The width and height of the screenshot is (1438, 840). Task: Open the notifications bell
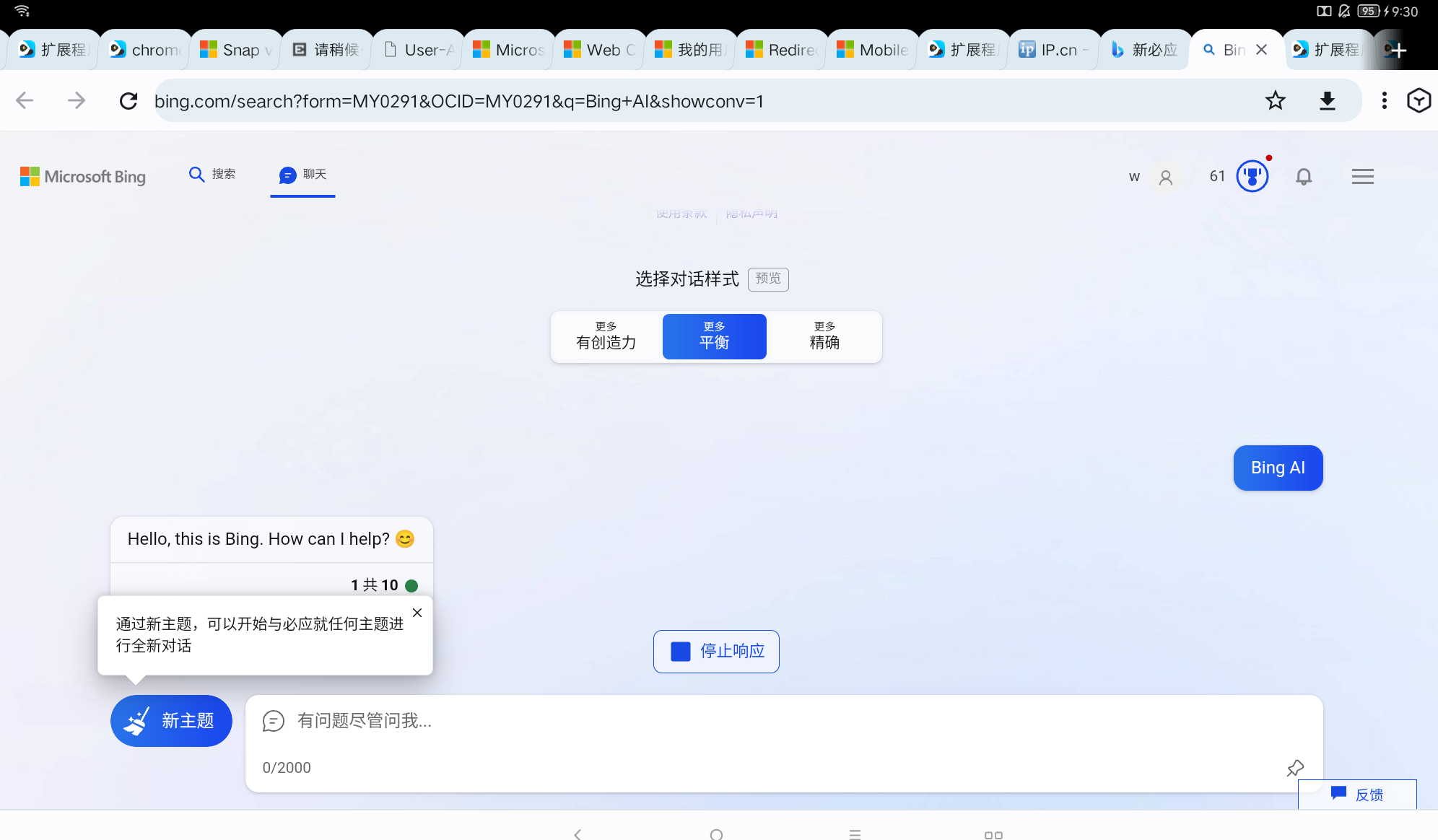(x=1304, y=177)
